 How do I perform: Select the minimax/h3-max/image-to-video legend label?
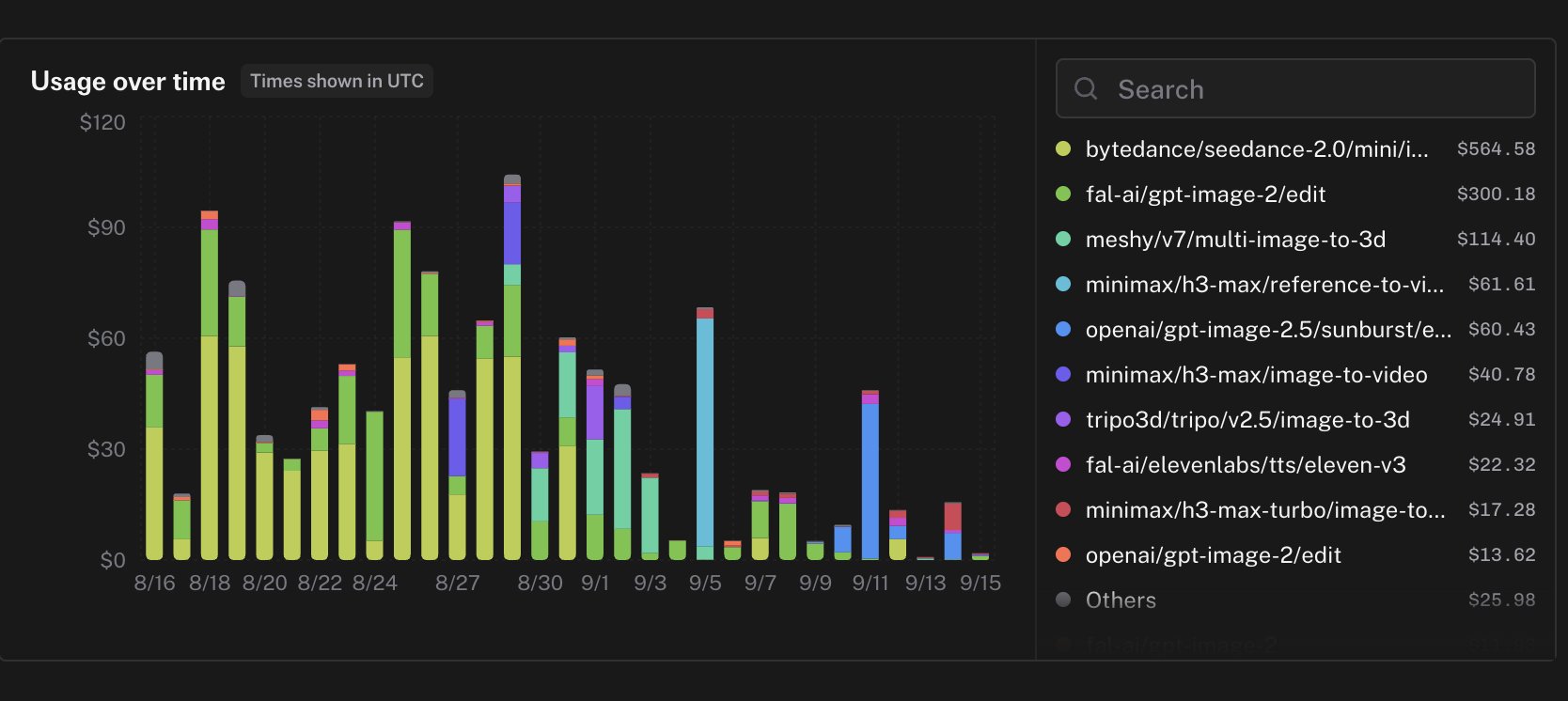[1256, 374]
